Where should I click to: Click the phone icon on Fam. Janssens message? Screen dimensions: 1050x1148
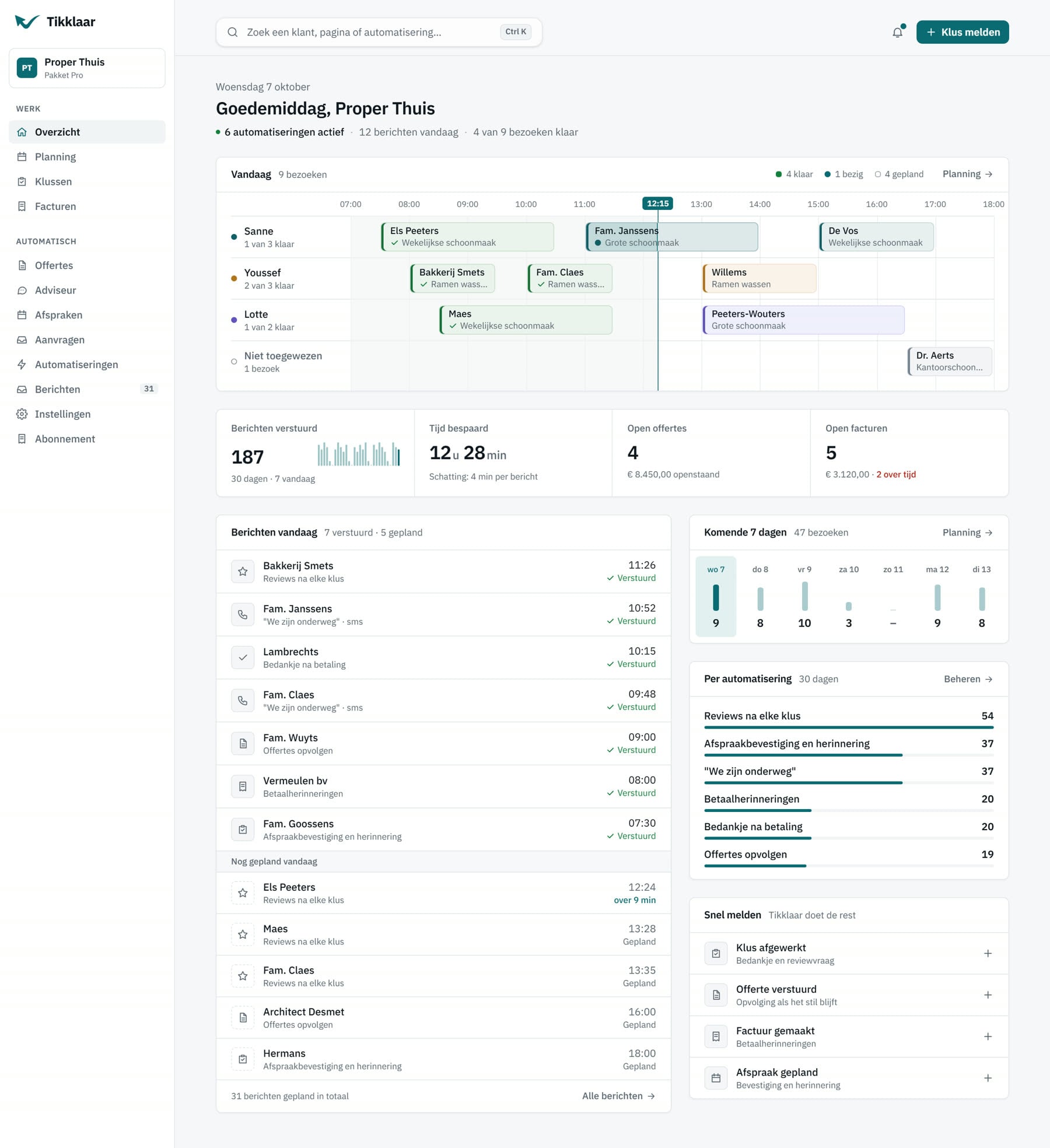(x=243, y=615)
